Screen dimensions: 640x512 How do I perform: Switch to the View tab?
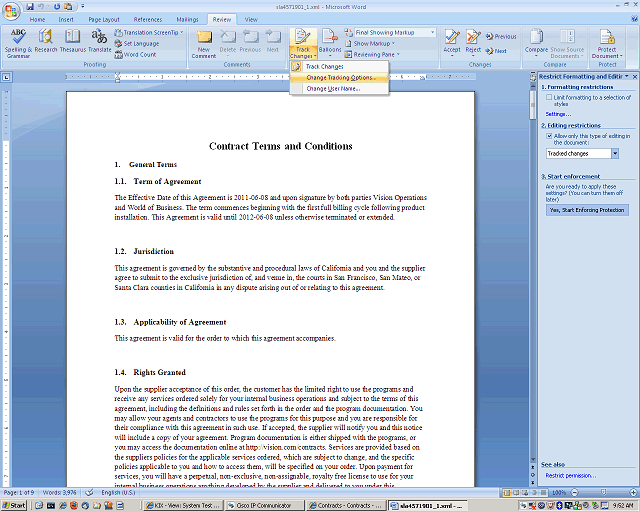(x=251, y=19)
